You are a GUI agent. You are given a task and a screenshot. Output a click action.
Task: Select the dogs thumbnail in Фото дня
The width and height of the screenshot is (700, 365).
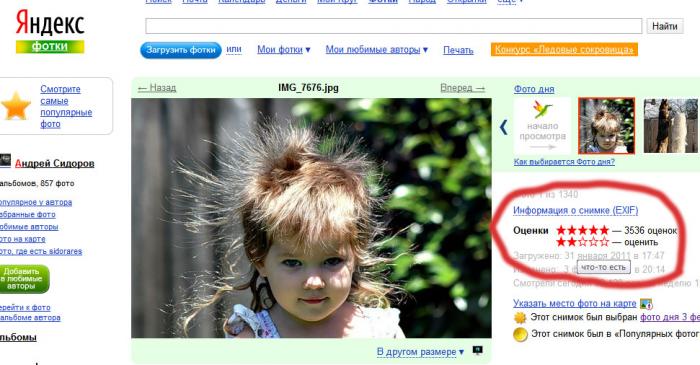pyautogui.click(x=670, y=125)
